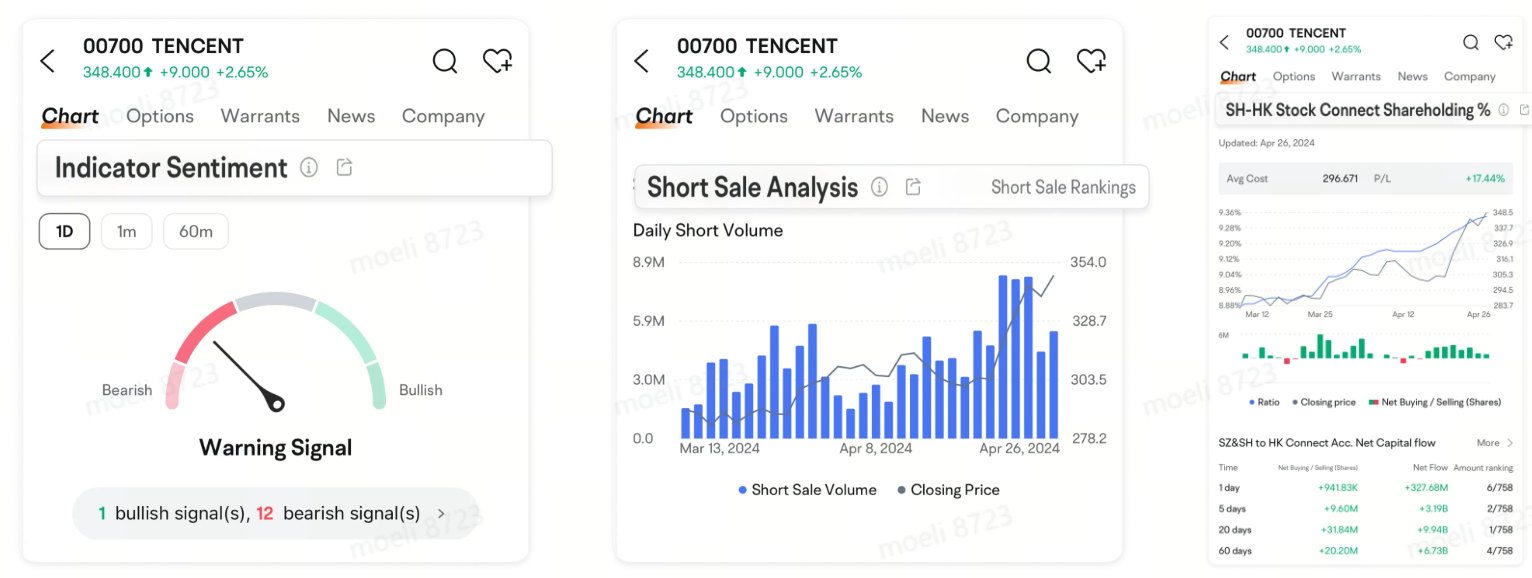Tap the heart-plus icon in Short Sale panel
Image resolution: width=1532 pixels, height=578 pixels.
[1091, 61]
